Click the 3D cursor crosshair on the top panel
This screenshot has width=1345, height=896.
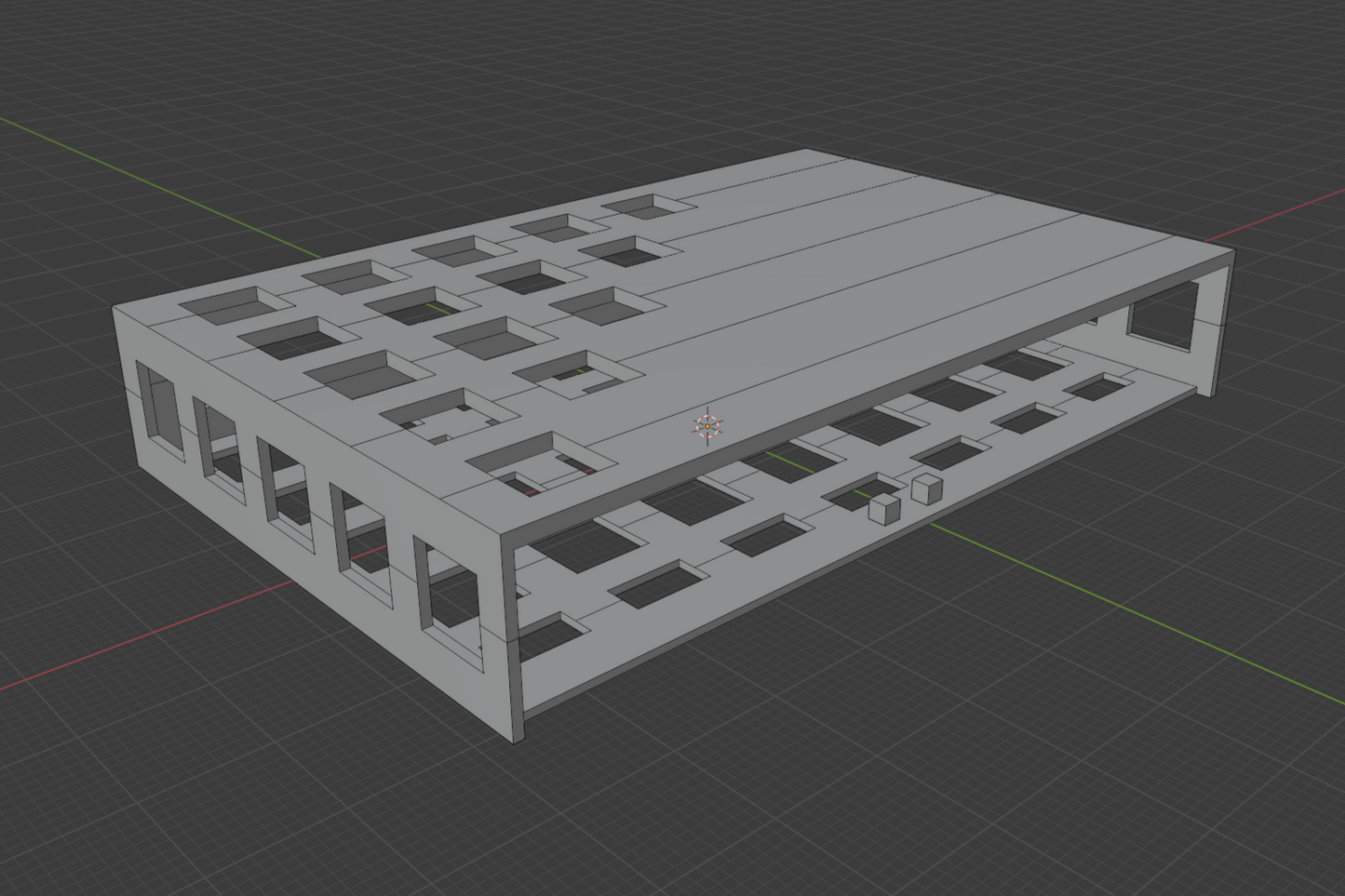click(x=707, y=426)
